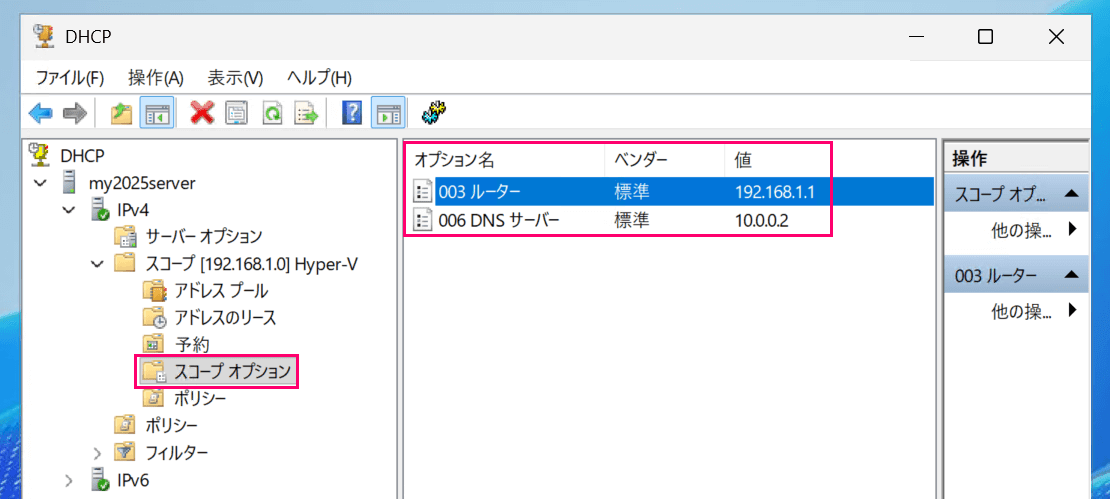Expand the IPv6 tree node
This screenshot has height=499, width=1110.
[x=69, y=481]
